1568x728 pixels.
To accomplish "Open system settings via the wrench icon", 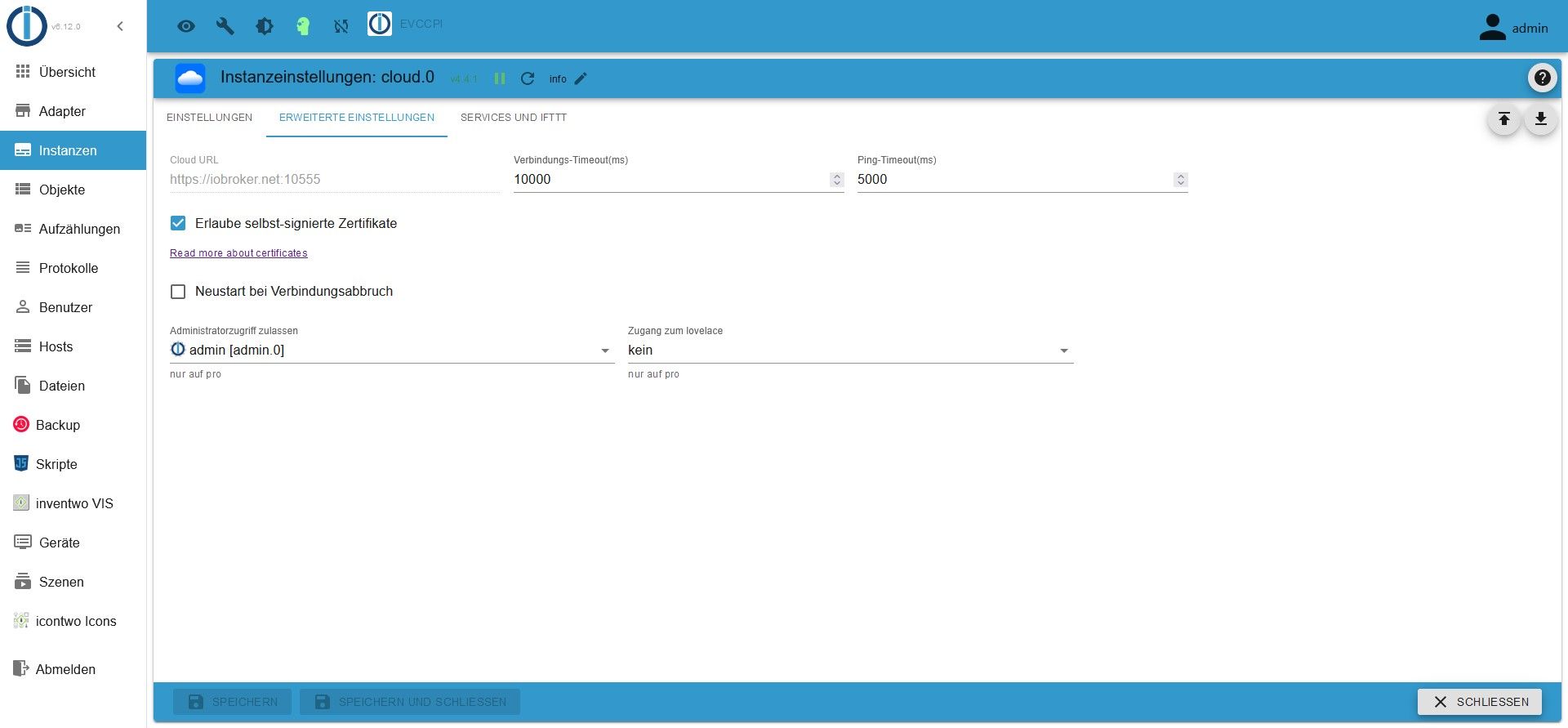I will pos(225,26).
